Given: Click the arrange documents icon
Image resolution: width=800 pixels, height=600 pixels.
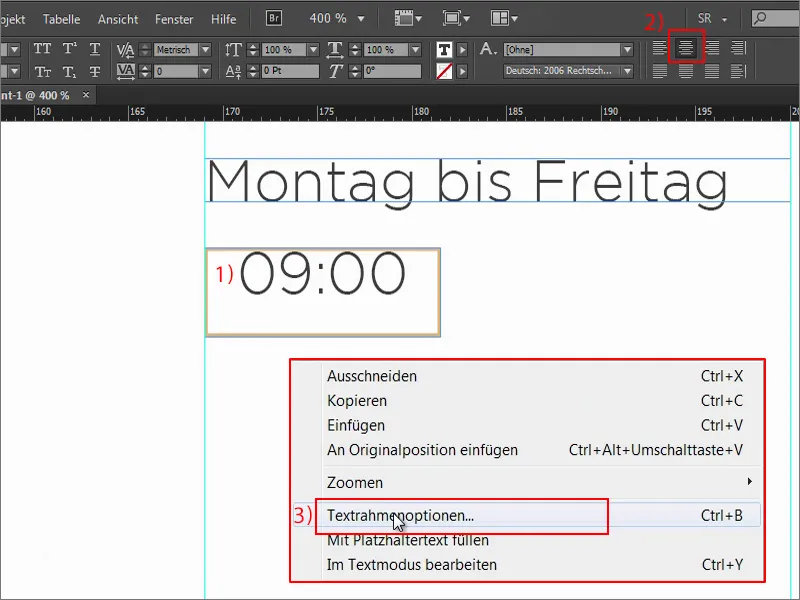Looking at the screenshot, I should (x=504, y=19).
